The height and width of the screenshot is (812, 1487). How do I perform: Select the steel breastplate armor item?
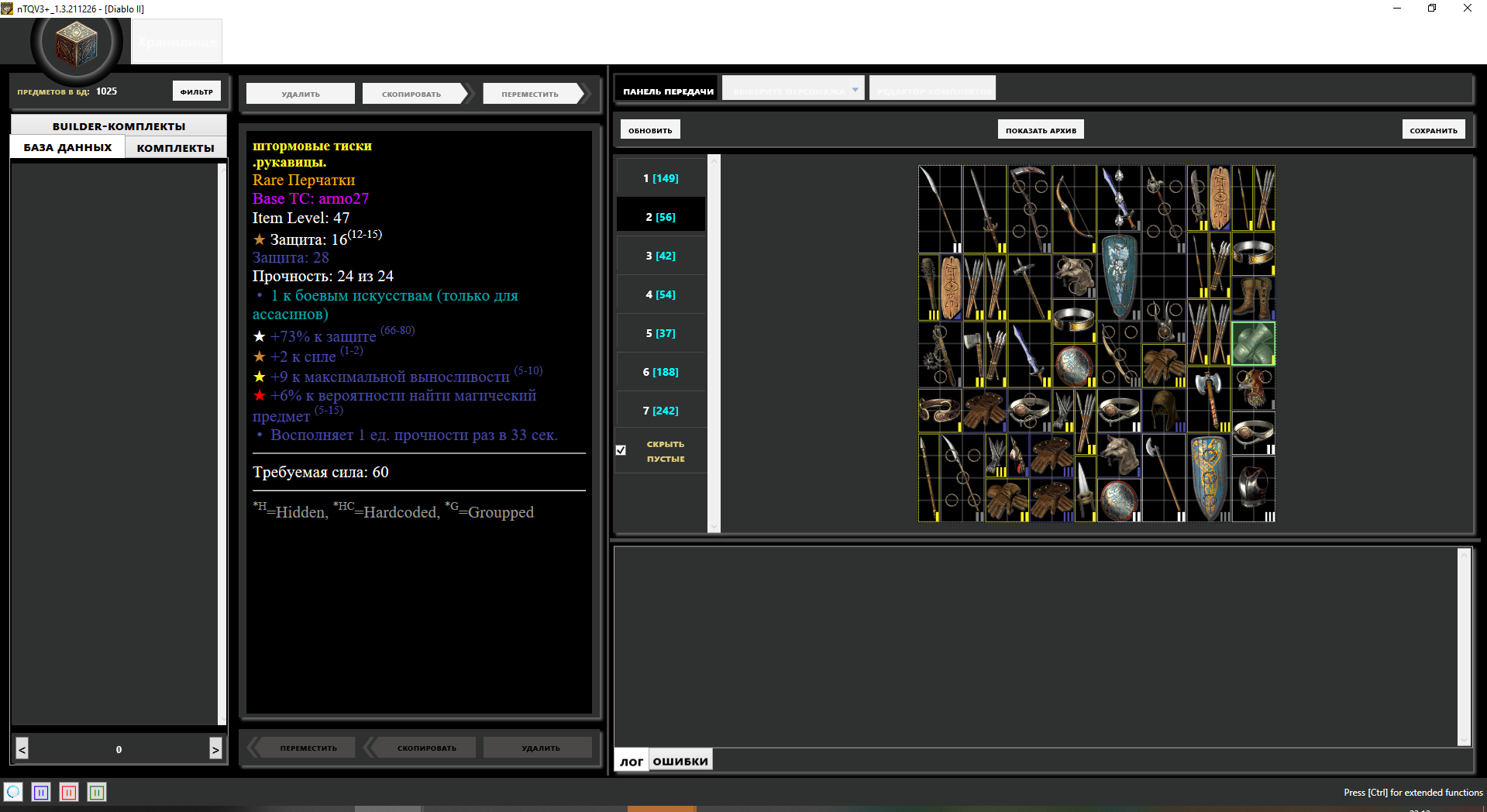point(1253,489)
